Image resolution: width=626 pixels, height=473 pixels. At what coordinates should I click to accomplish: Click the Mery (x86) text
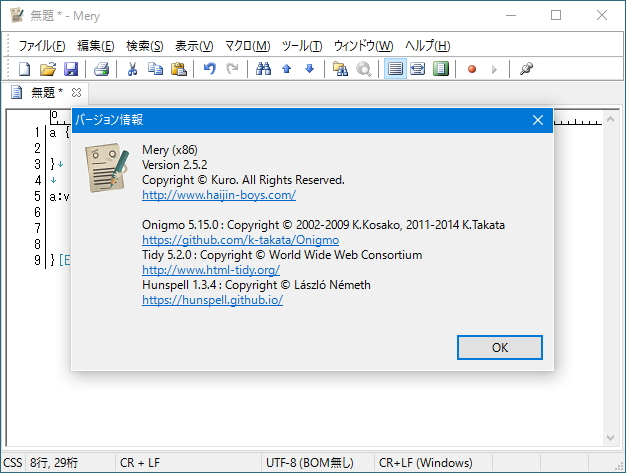pyautogui.click(x=170, y=150)
